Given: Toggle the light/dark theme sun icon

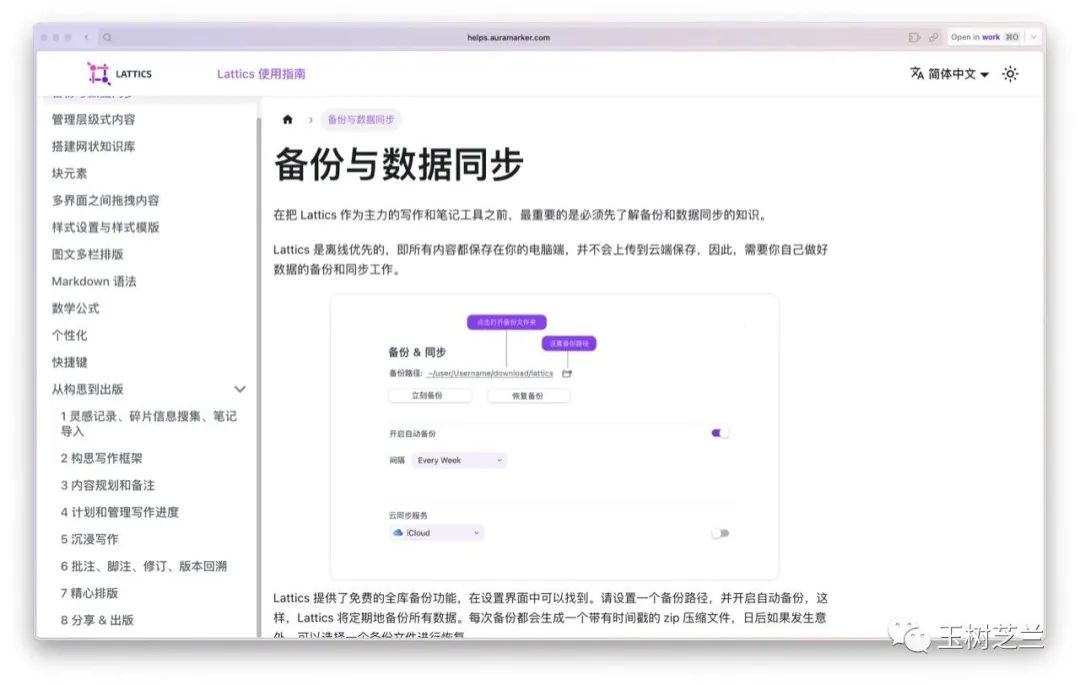Looking at the screenshot, I should coord(1010,74).
